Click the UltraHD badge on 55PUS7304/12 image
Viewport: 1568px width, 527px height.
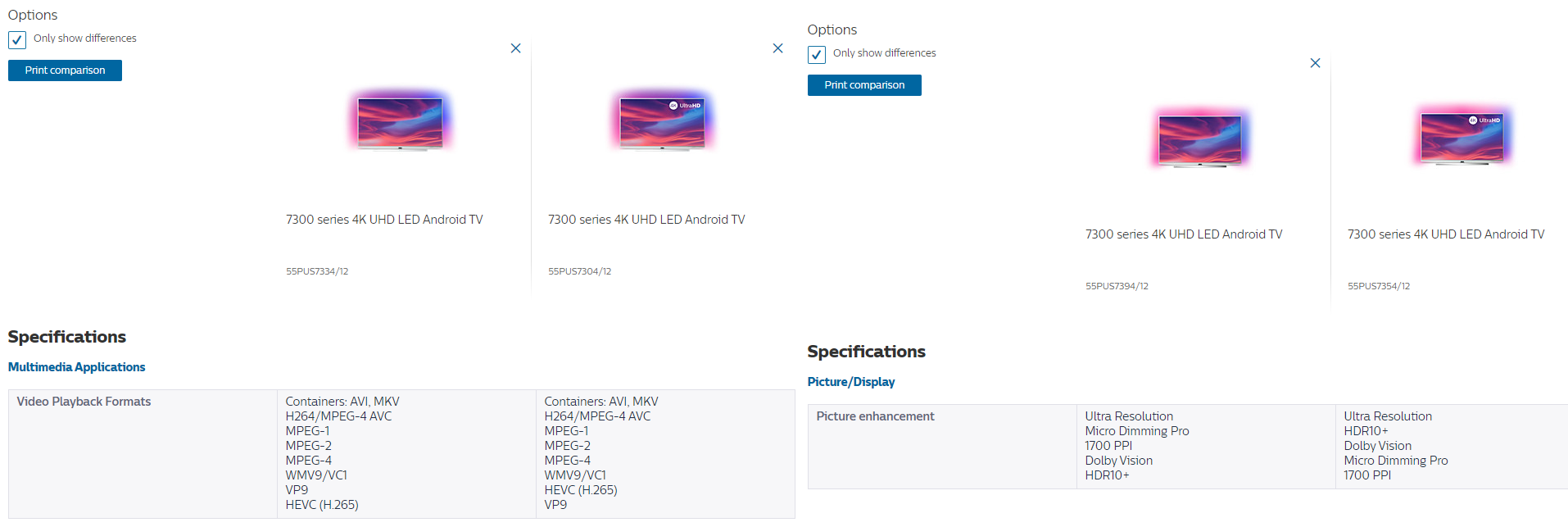686,106
